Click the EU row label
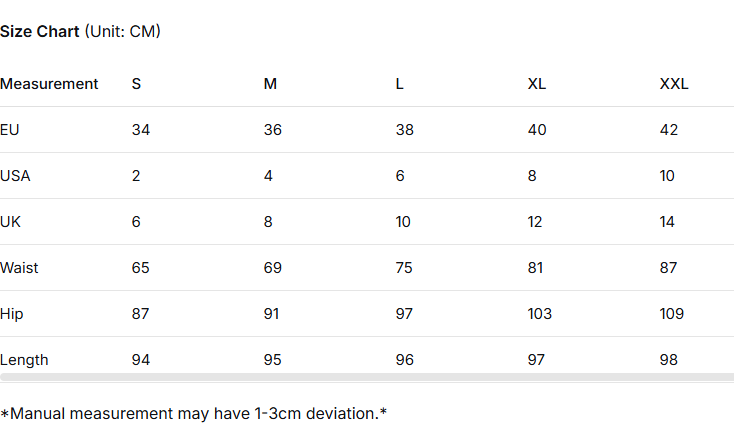Screen dimensions: 734x435 click(x=10, y=130)
